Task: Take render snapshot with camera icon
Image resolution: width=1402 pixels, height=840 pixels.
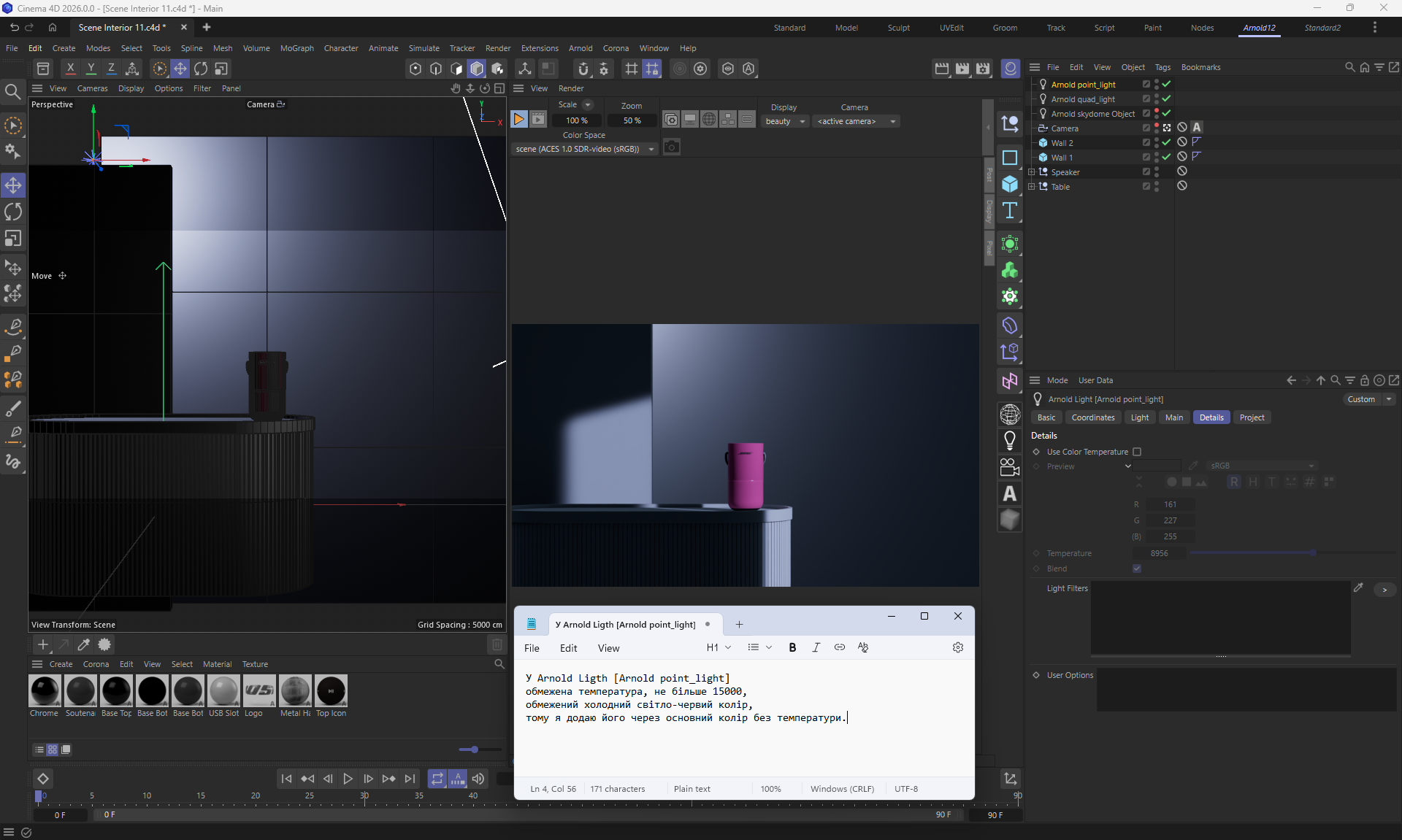Action: click(672, 147)
